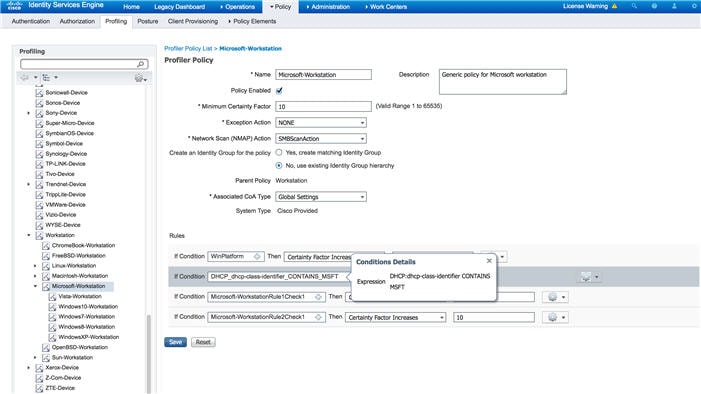Select Windows7-Workstation in the tree
The image size is (701, 394).
click(x=86, y=317)
